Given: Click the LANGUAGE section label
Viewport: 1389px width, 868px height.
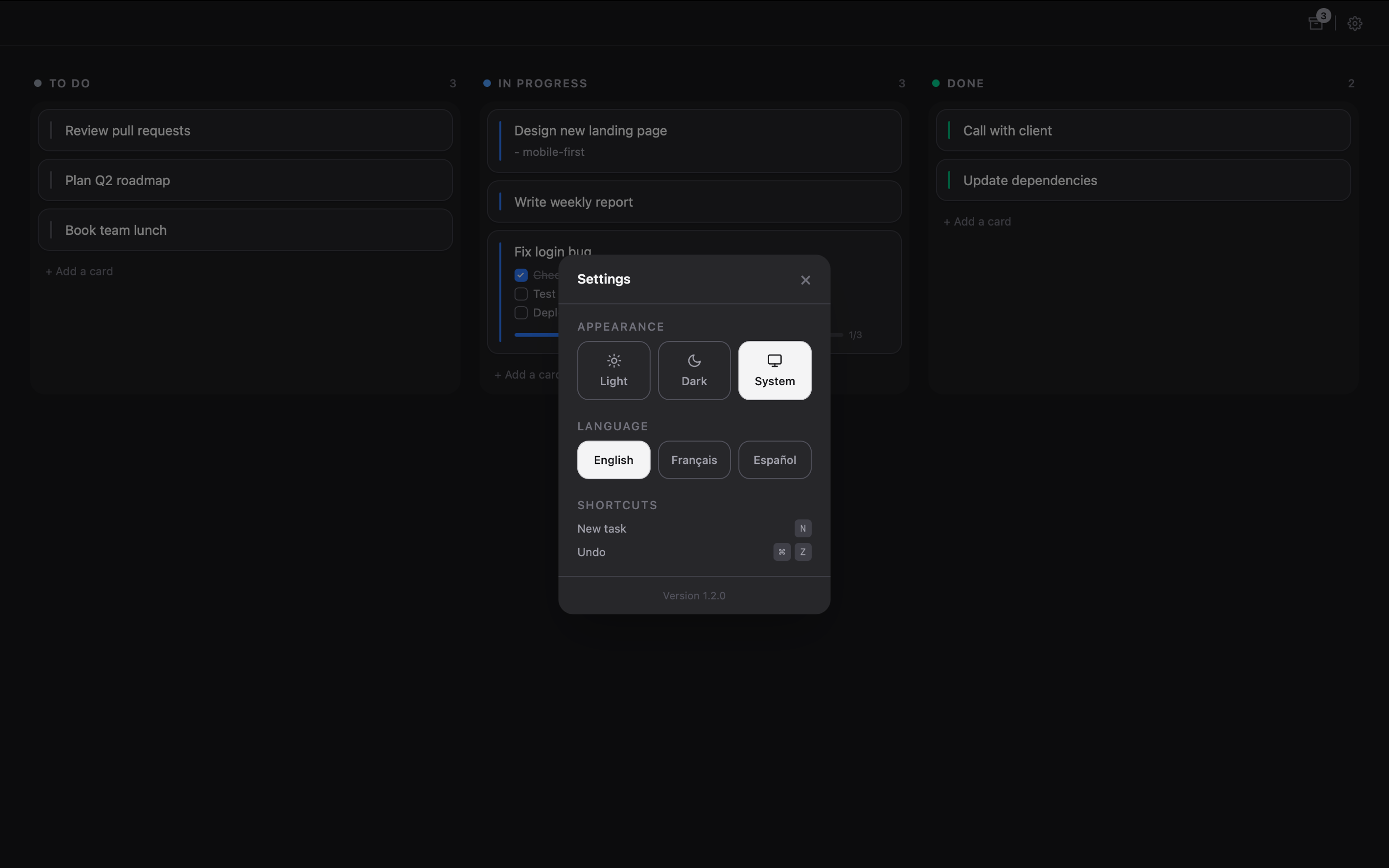Looking at the screenshot, I should tap(613, 427).
